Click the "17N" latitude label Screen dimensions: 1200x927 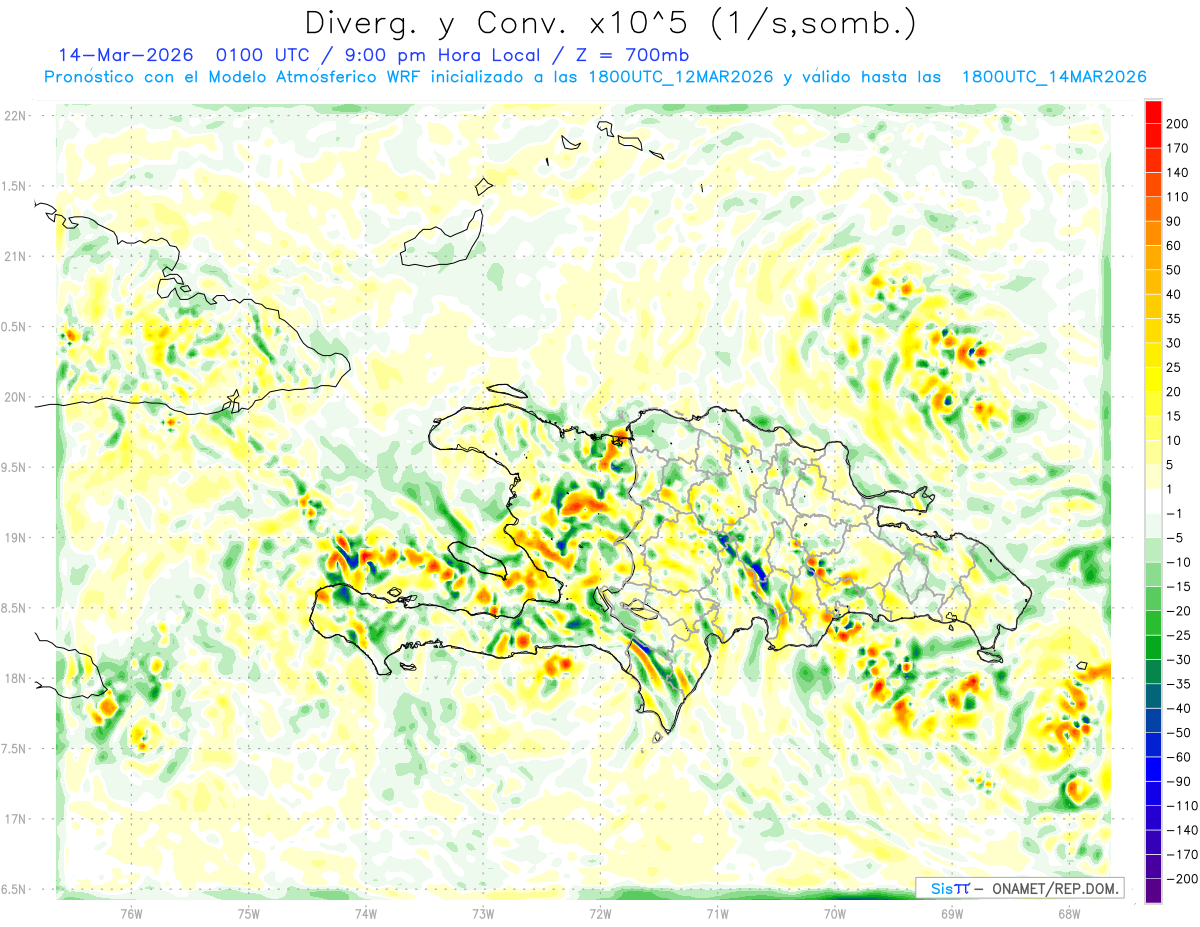pyautogui.click(x=15, y=819)
